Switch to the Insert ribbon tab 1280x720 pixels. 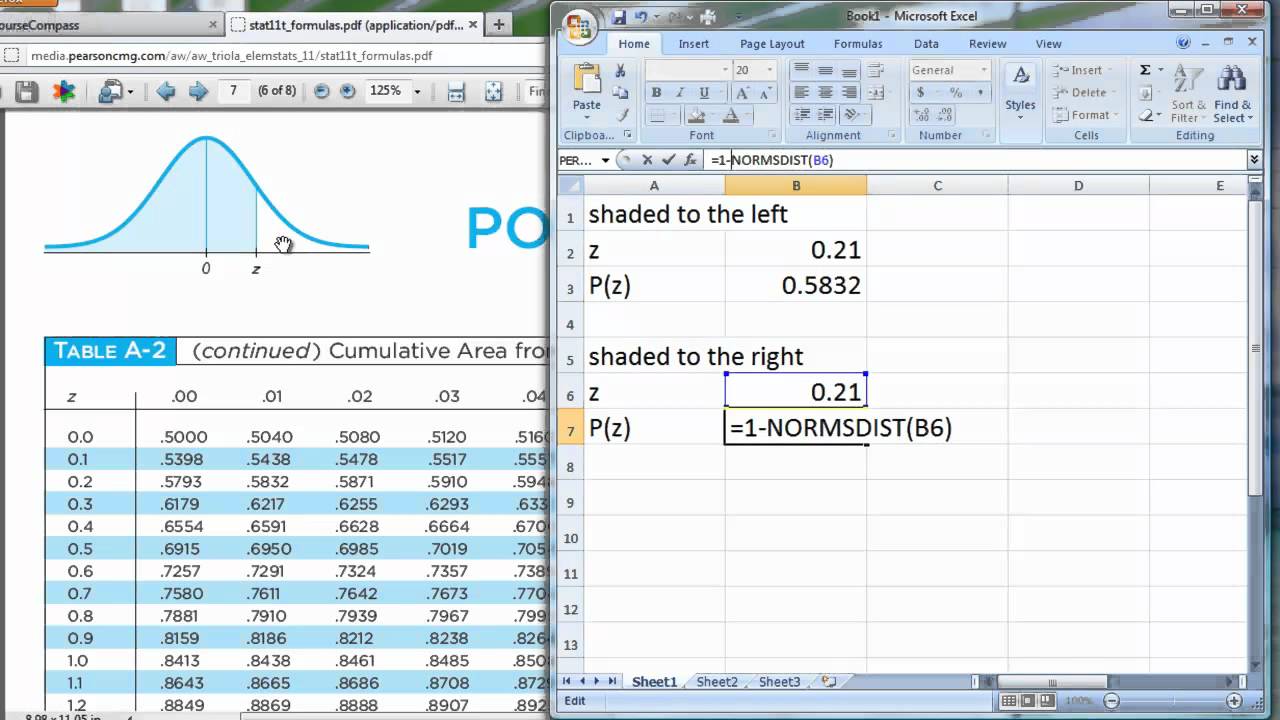(x=693, y=44)
